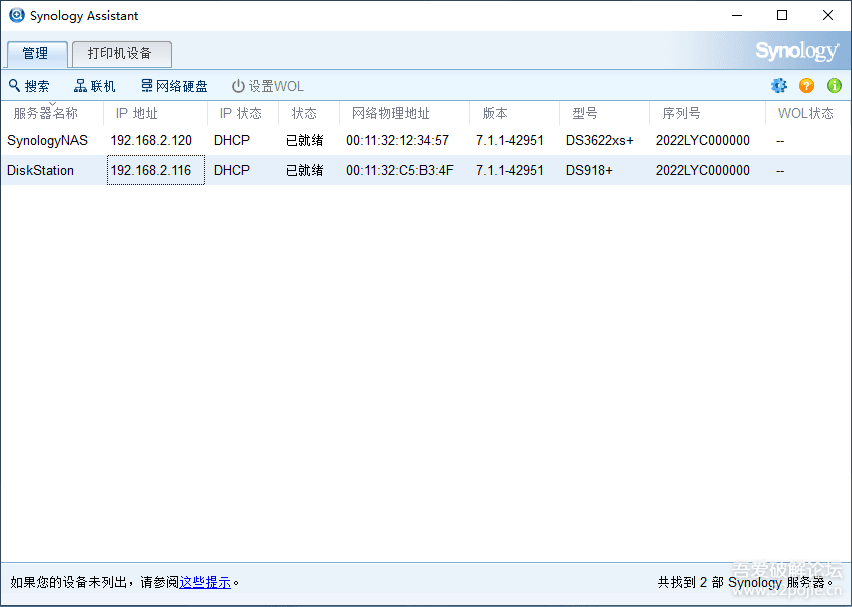
Task: Click IP address 192.168.2.120
Action: (x=151, y=141)
